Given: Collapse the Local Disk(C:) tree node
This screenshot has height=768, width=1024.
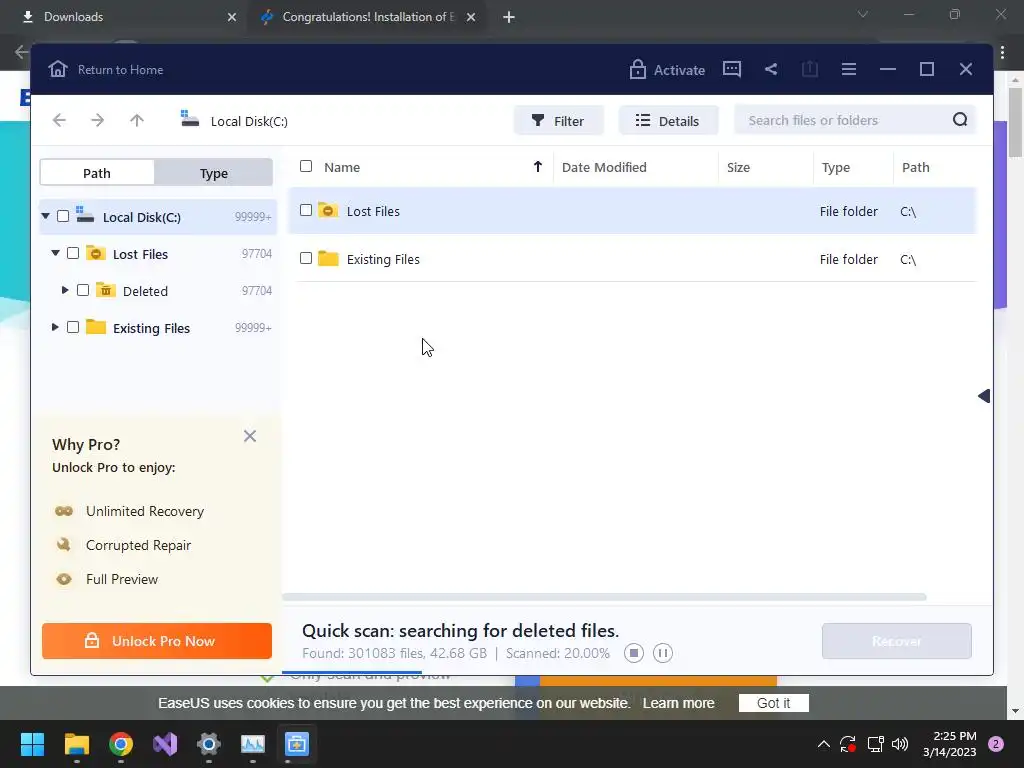Looking at the screenshot, I should point(45,216).
